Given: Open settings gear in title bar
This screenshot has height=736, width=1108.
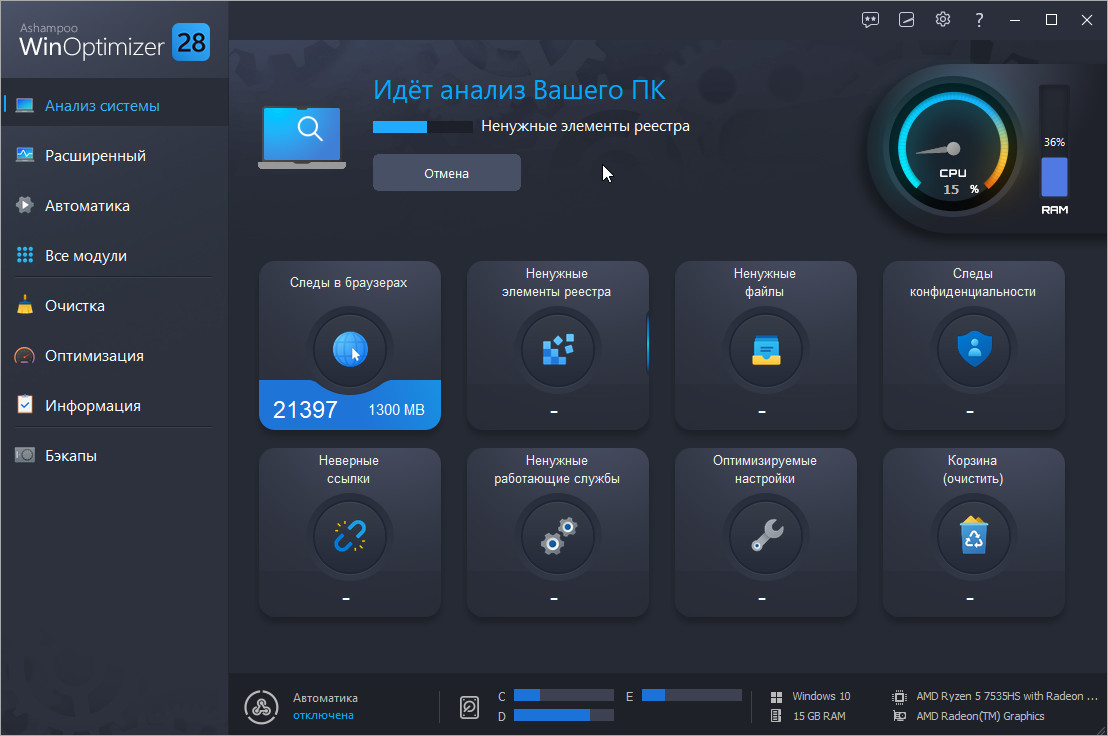Looking at the screenshot, I should point(942,20).
